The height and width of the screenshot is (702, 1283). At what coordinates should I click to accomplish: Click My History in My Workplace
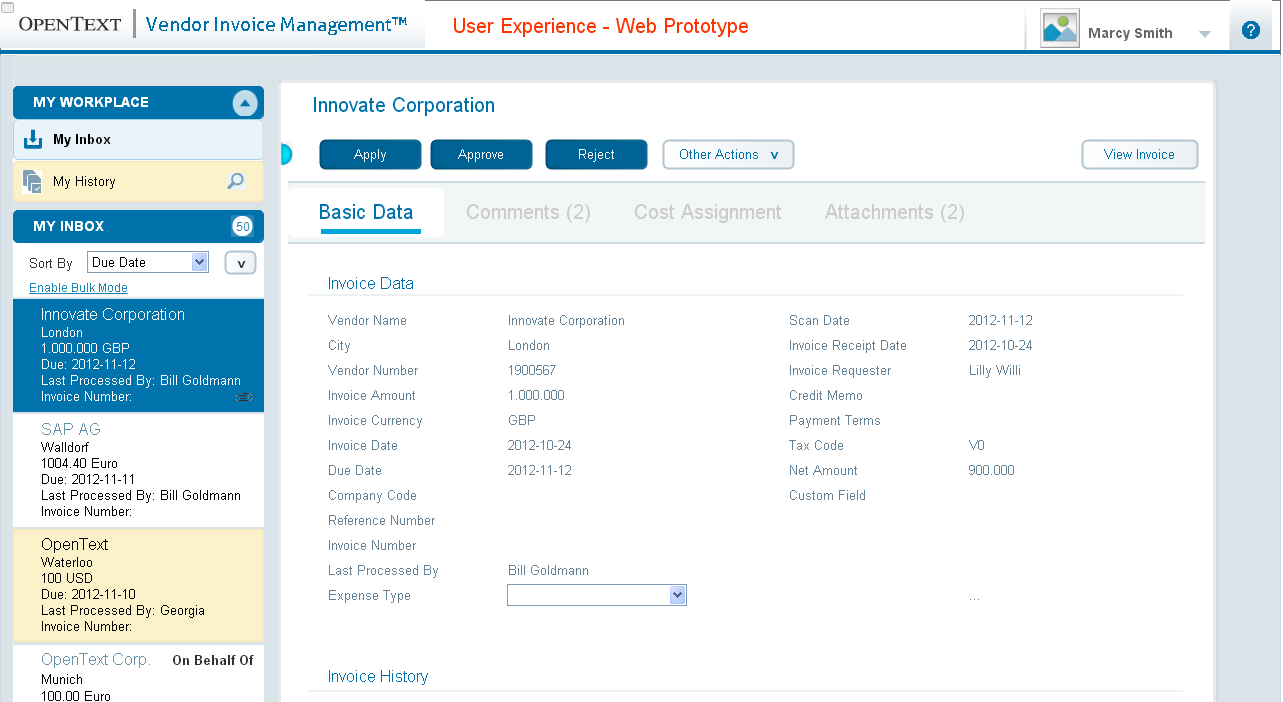[x=138, y=182]
